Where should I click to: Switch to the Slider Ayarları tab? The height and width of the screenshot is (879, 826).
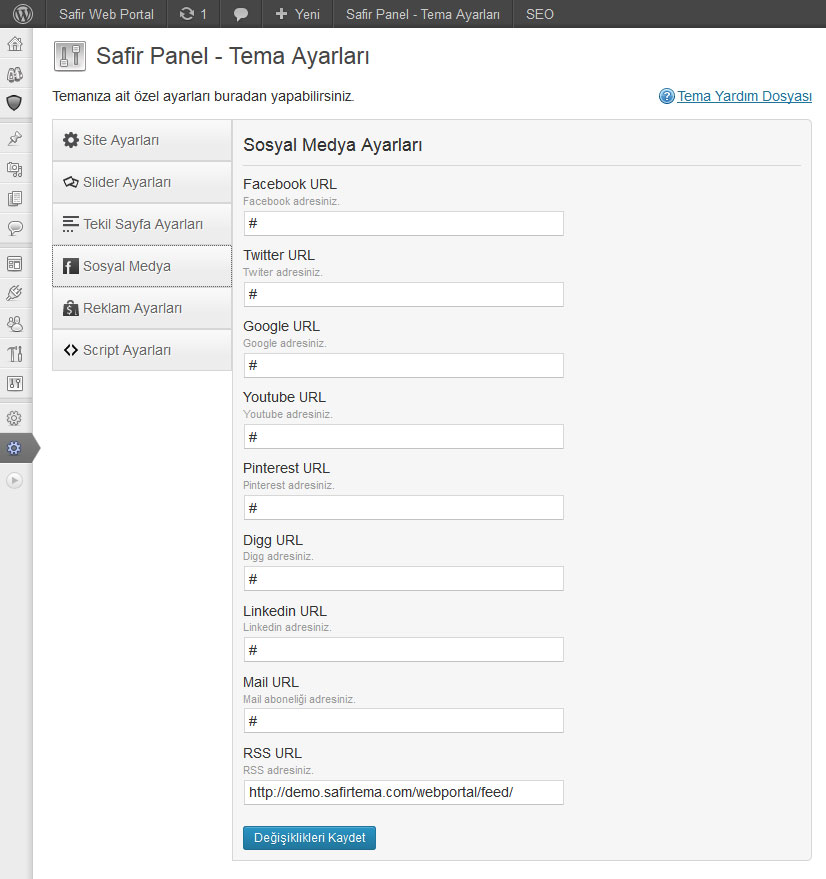pos(142,182)
